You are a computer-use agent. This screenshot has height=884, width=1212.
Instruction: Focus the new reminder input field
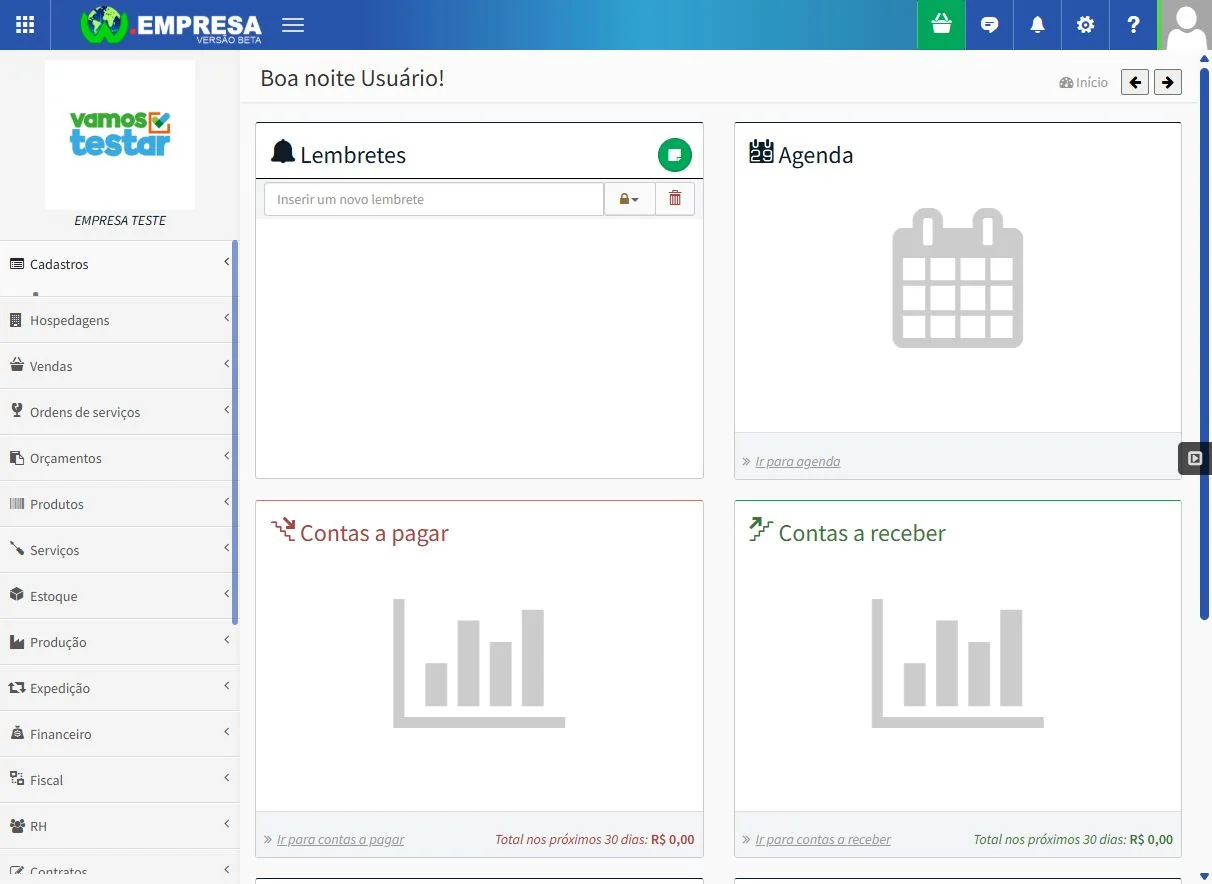tap(434, 199)
